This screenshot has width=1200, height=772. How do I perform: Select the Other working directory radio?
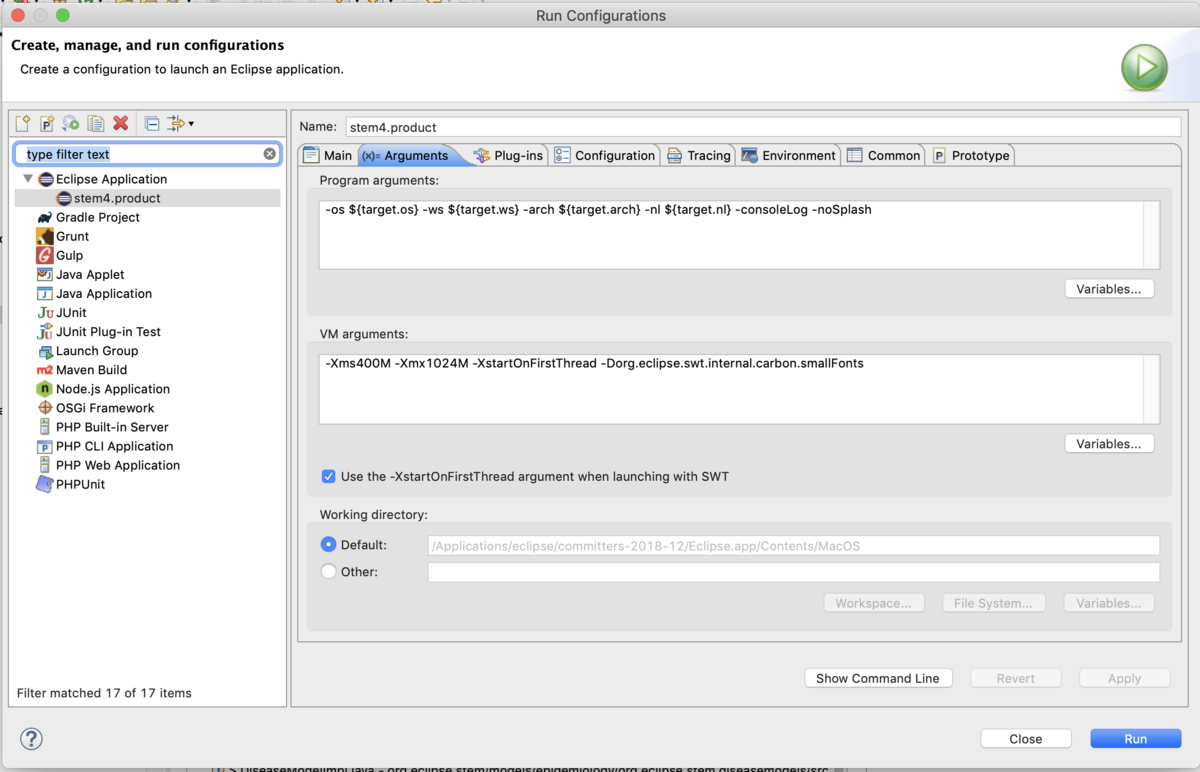(329, 572)
